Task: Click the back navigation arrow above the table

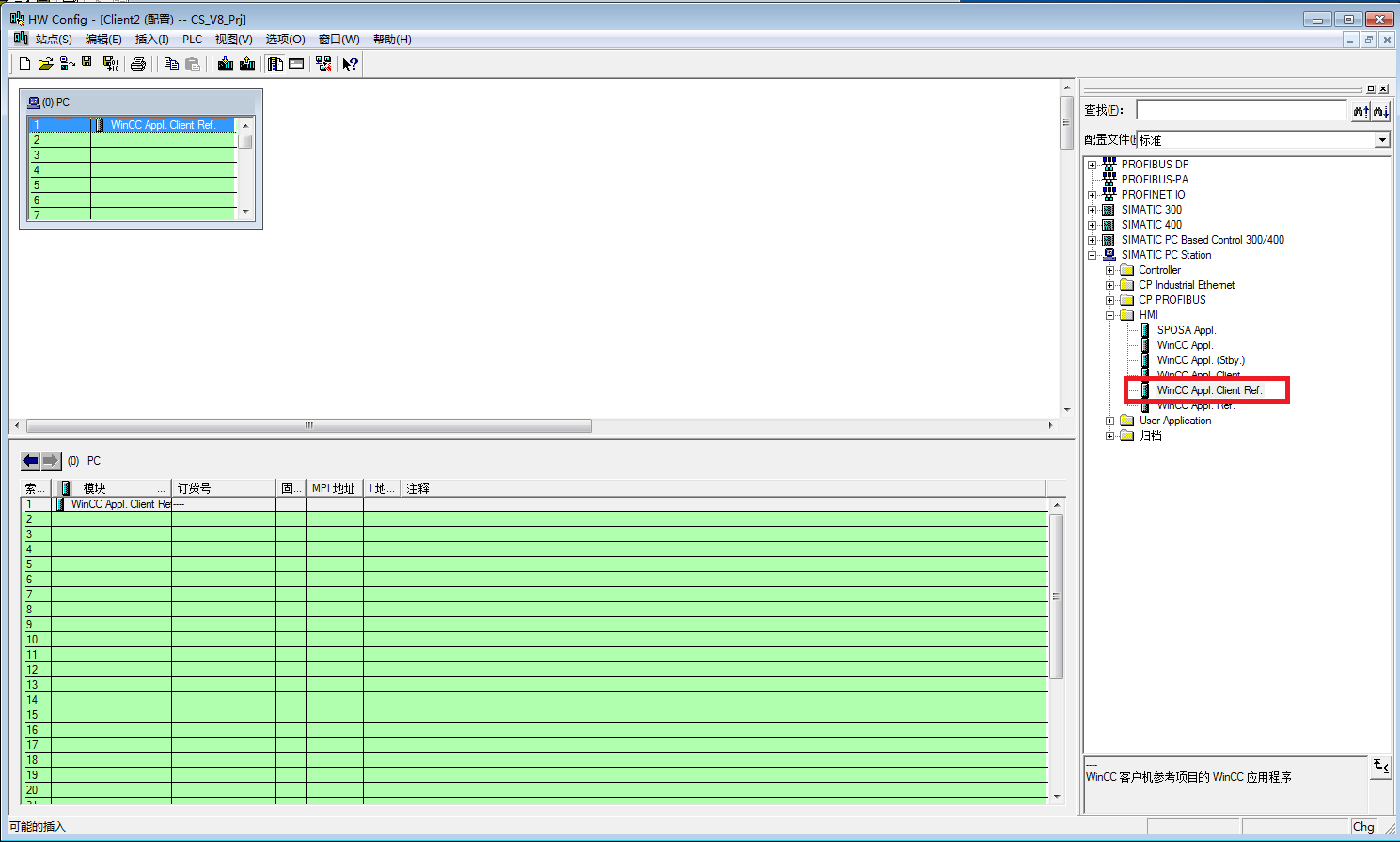Action: [31, 461]
